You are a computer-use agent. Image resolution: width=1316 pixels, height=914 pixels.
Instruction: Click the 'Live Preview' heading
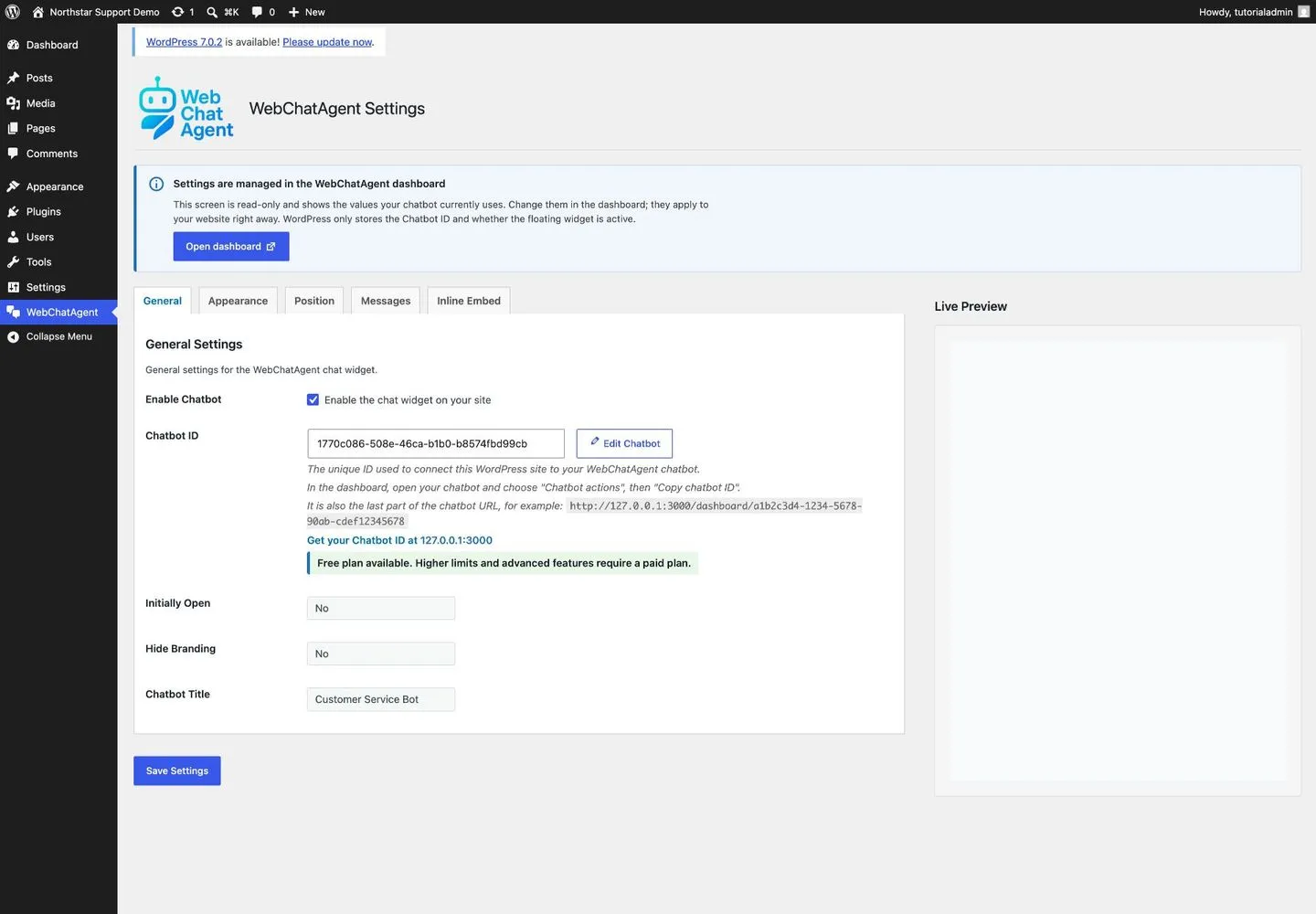point(971,306)
